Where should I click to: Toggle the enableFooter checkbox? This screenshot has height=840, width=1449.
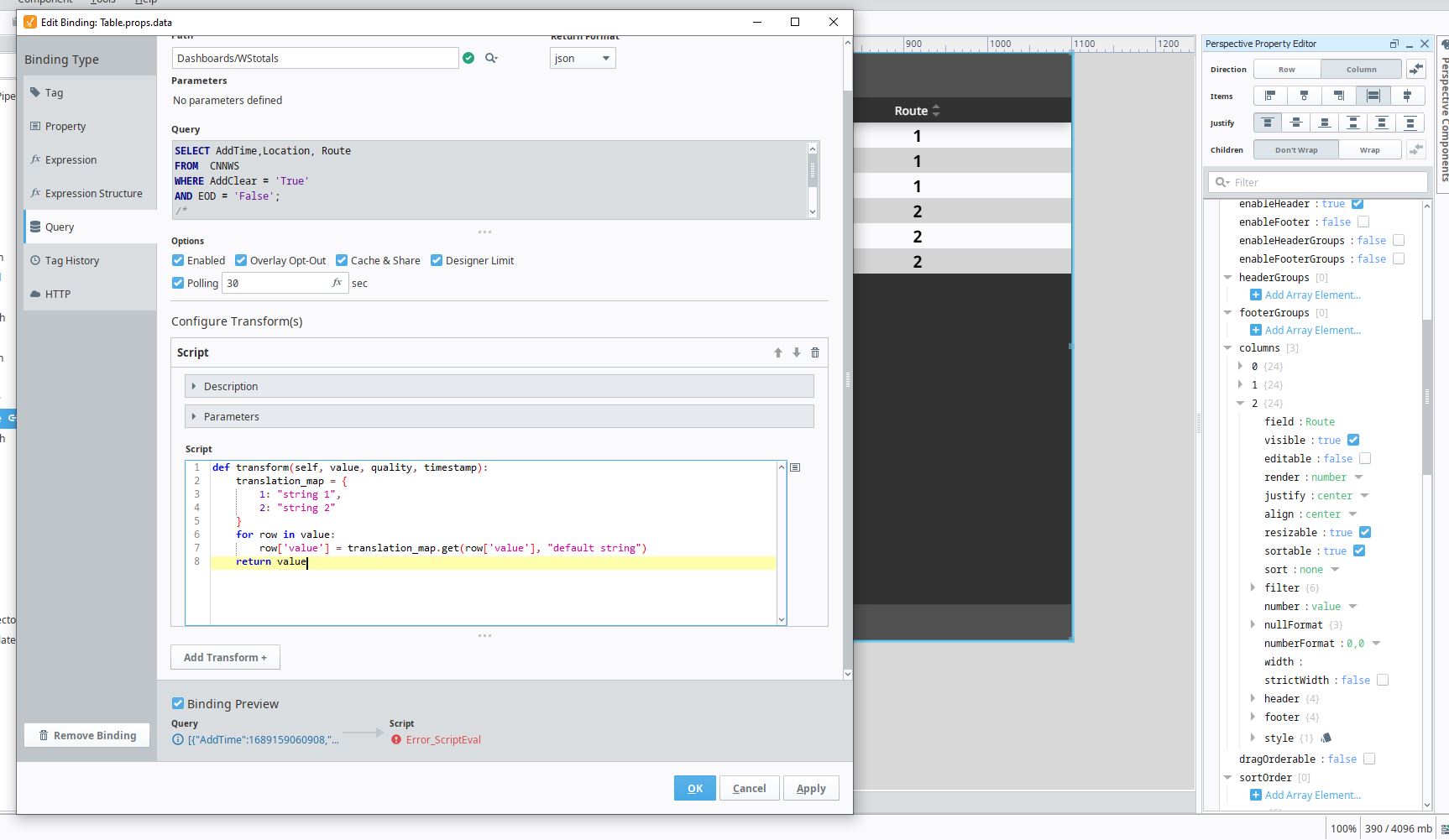(x=1363, y=222)
